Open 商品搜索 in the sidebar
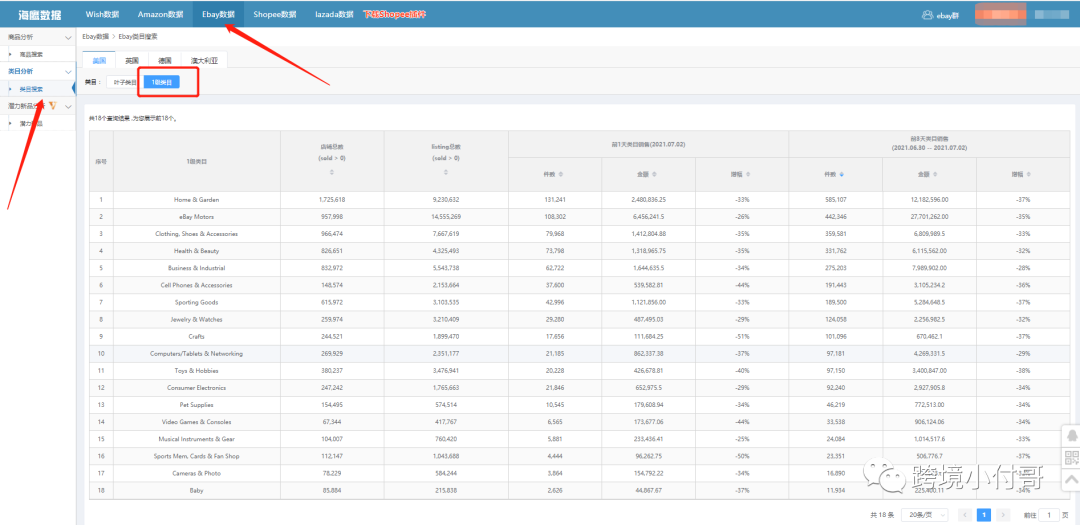Image resolution: width=1080 pixels, height=525 pixels. tap(32, 54)
